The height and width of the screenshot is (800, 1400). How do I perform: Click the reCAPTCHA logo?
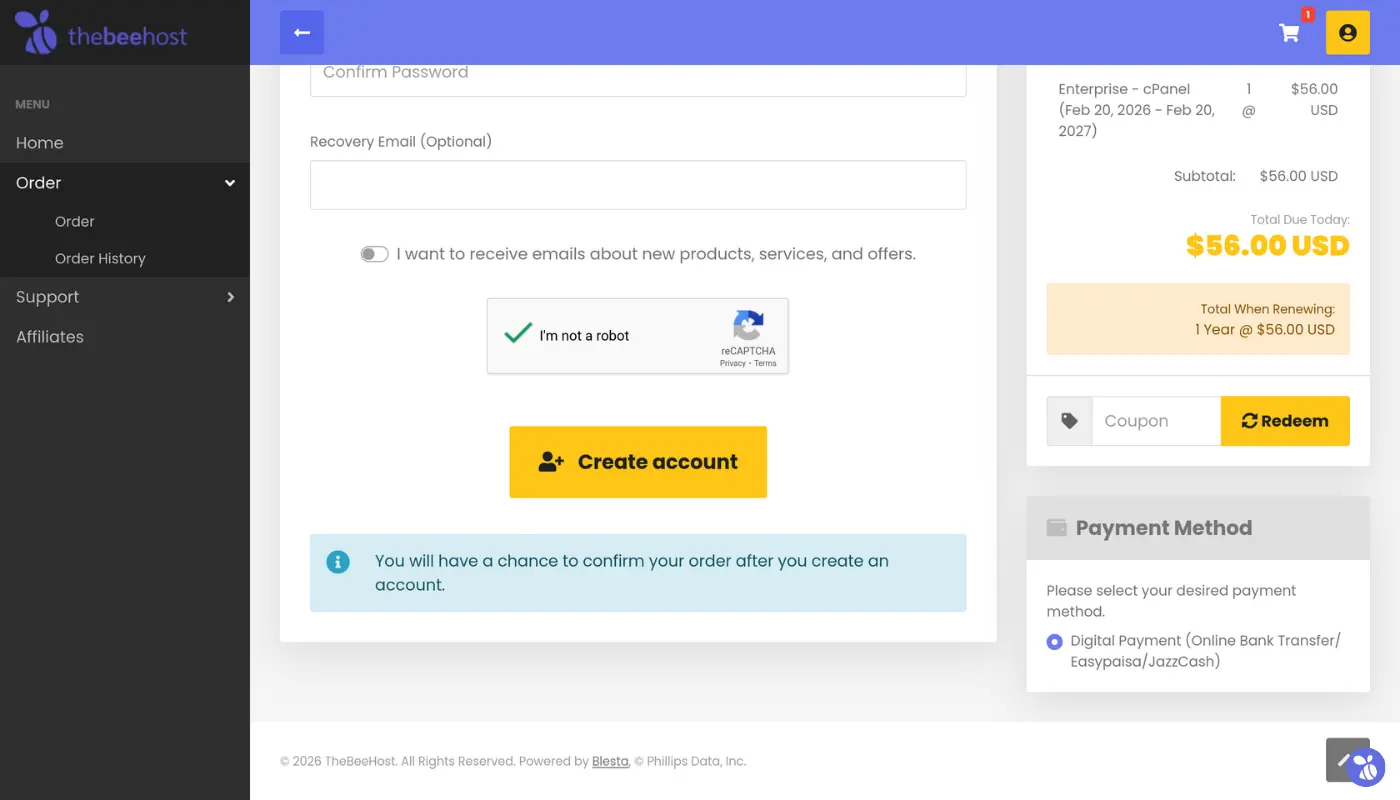click(x=748, y=325)
